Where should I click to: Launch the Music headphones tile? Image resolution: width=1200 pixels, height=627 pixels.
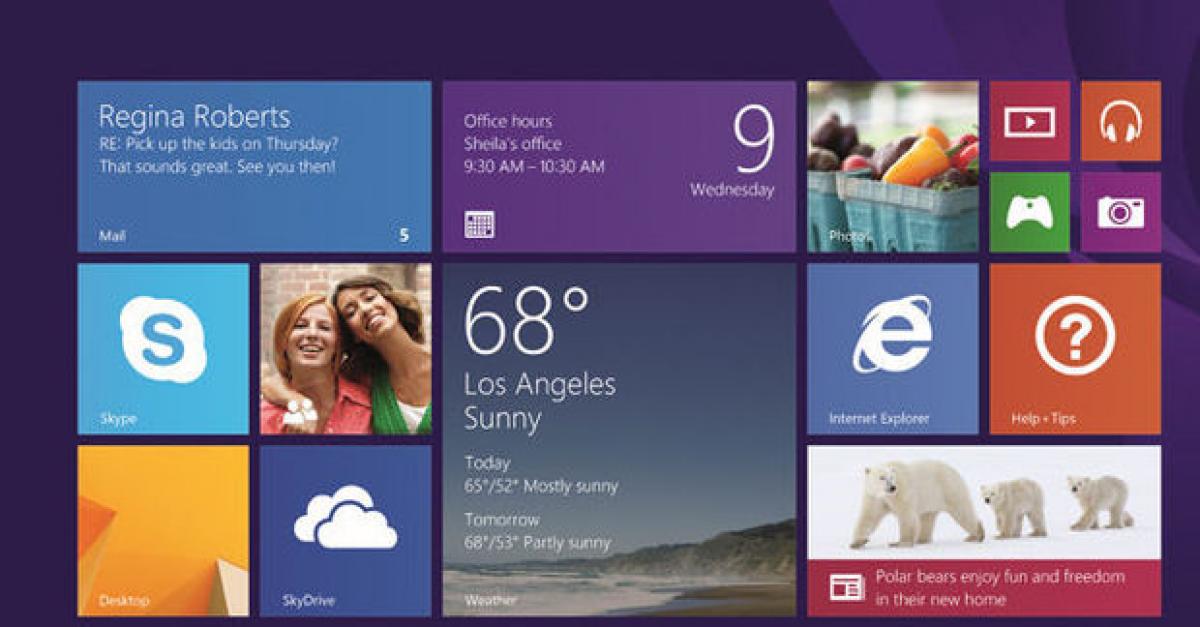pyautogui.click(x=1121, y=121)
